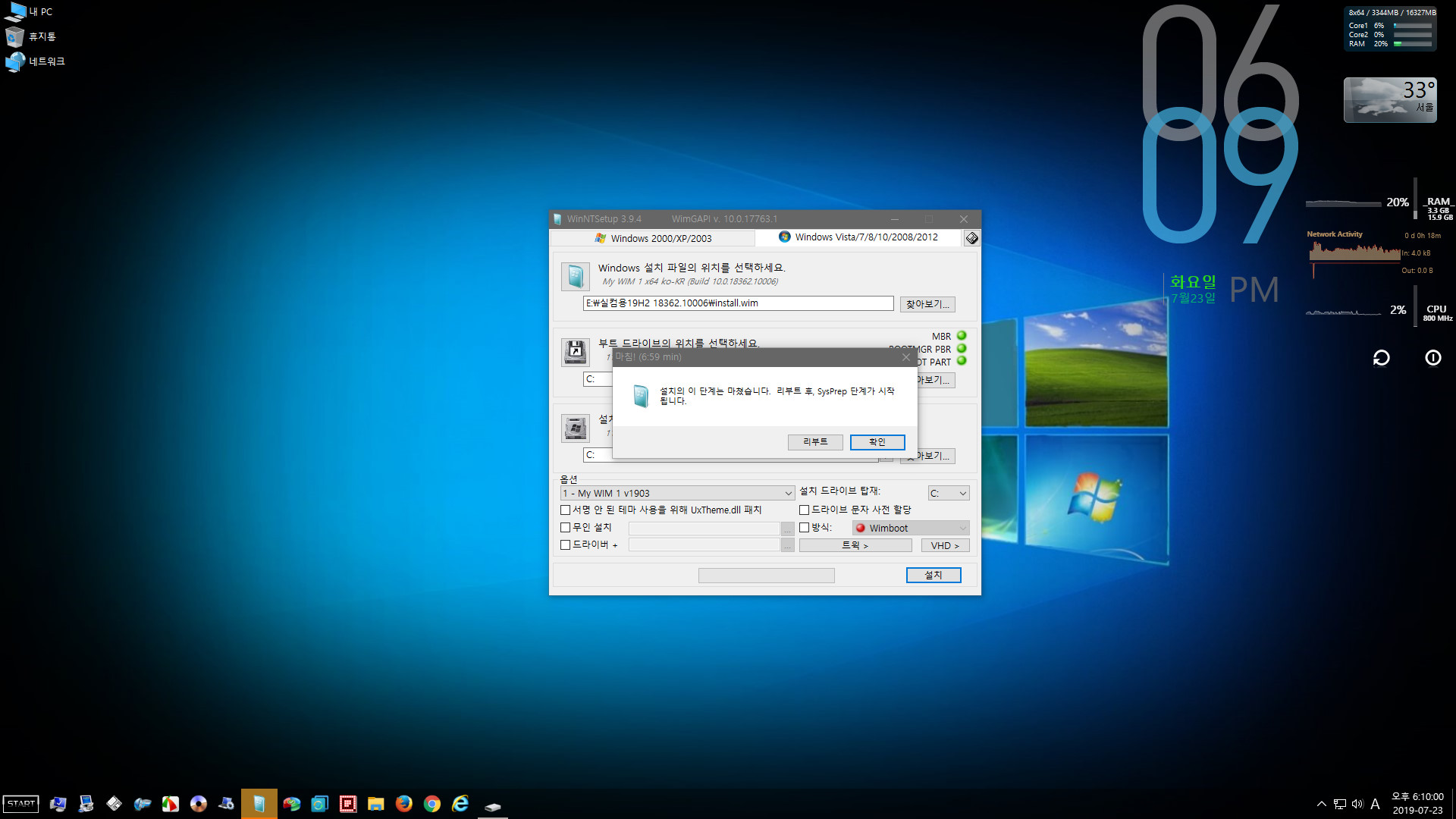Screen dimensions: 1456x819
Task: Open the monitor-with-checkmark taskbar icon
Action: click(58, 804)
